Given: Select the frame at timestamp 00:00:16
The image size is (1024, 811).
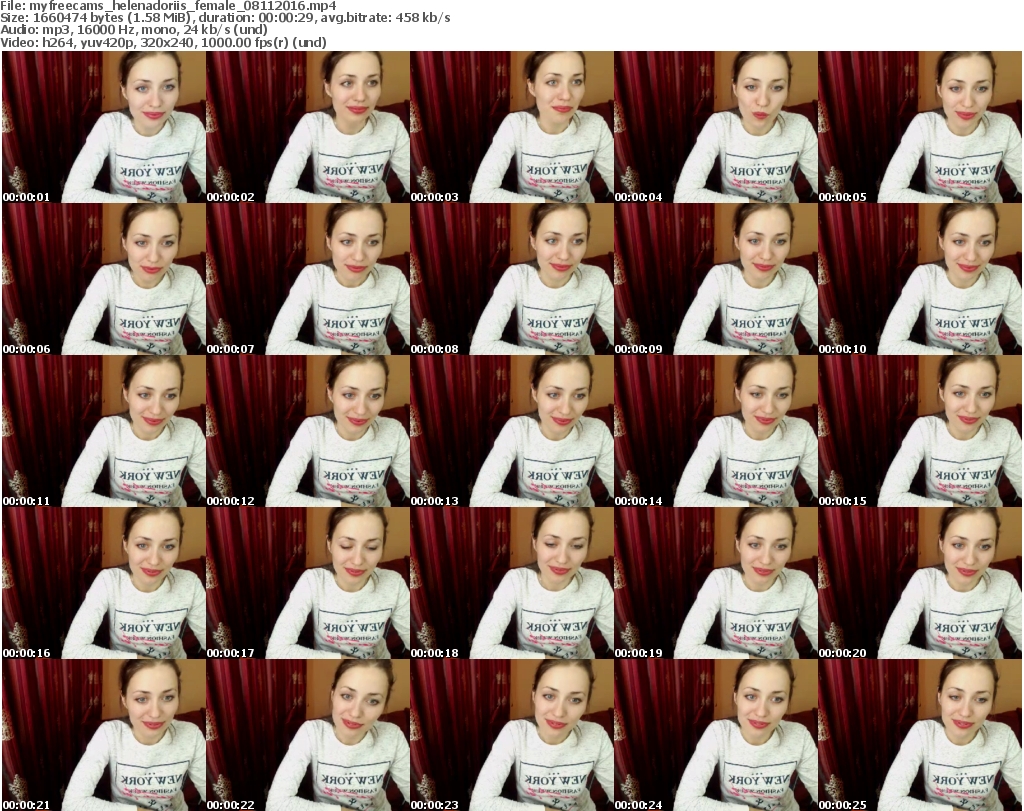Looking at the screenshot, I should point(103,583).
